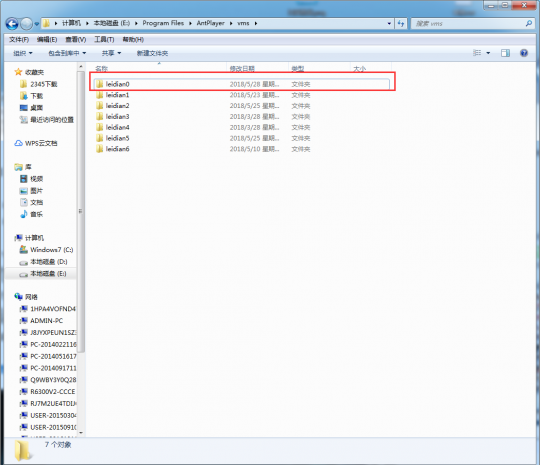Click the navigation pane scrollbar down arrow
The height and width of the screenshot is (465, 540).
[x=81, y=433]
